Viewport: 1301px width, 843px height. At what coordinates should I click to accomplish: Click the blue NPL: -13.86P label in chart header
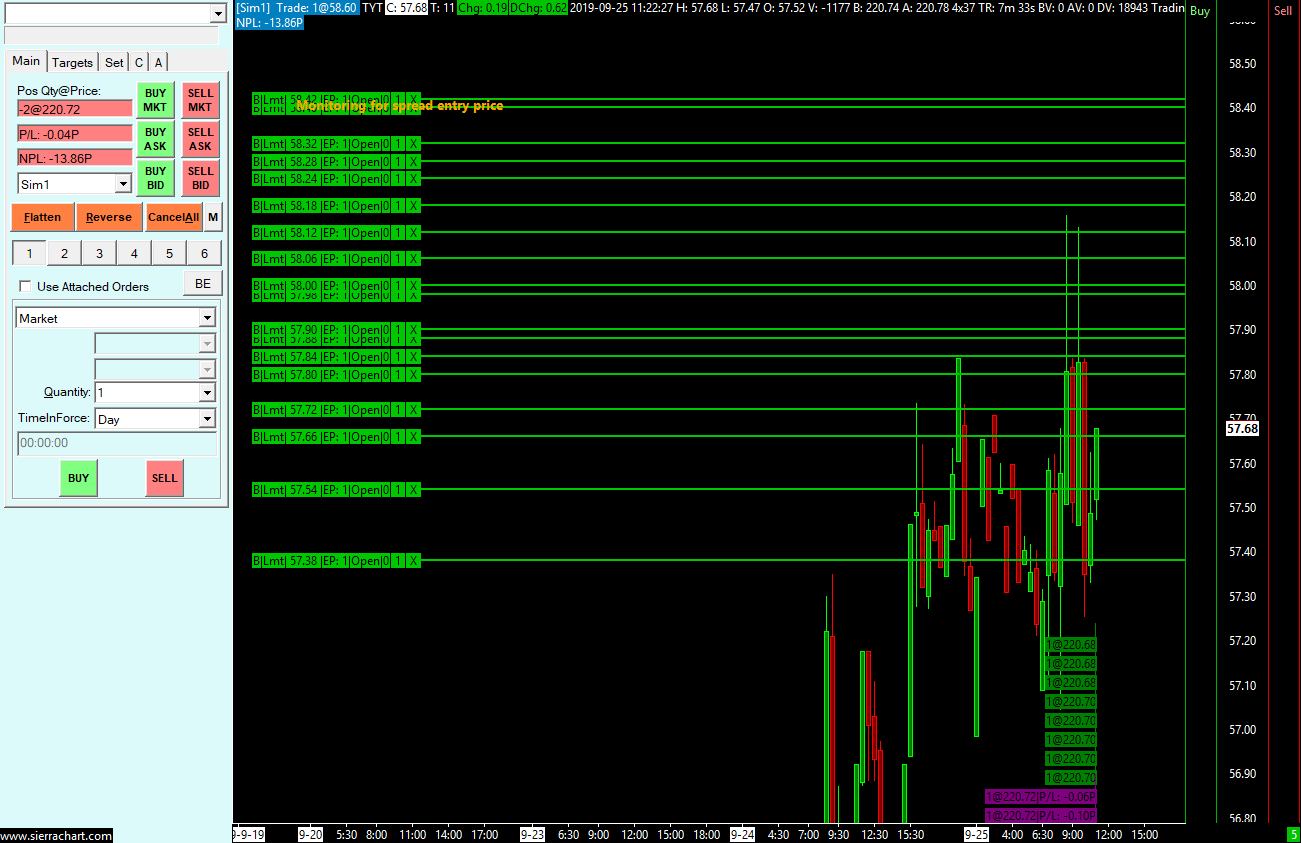pos(270,22)
